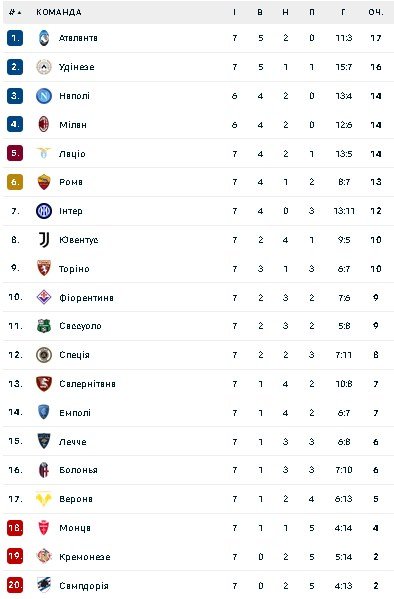Open the Кремонезе team page
The height and width of the screenshot is (599, 394).
coord(85,557)
